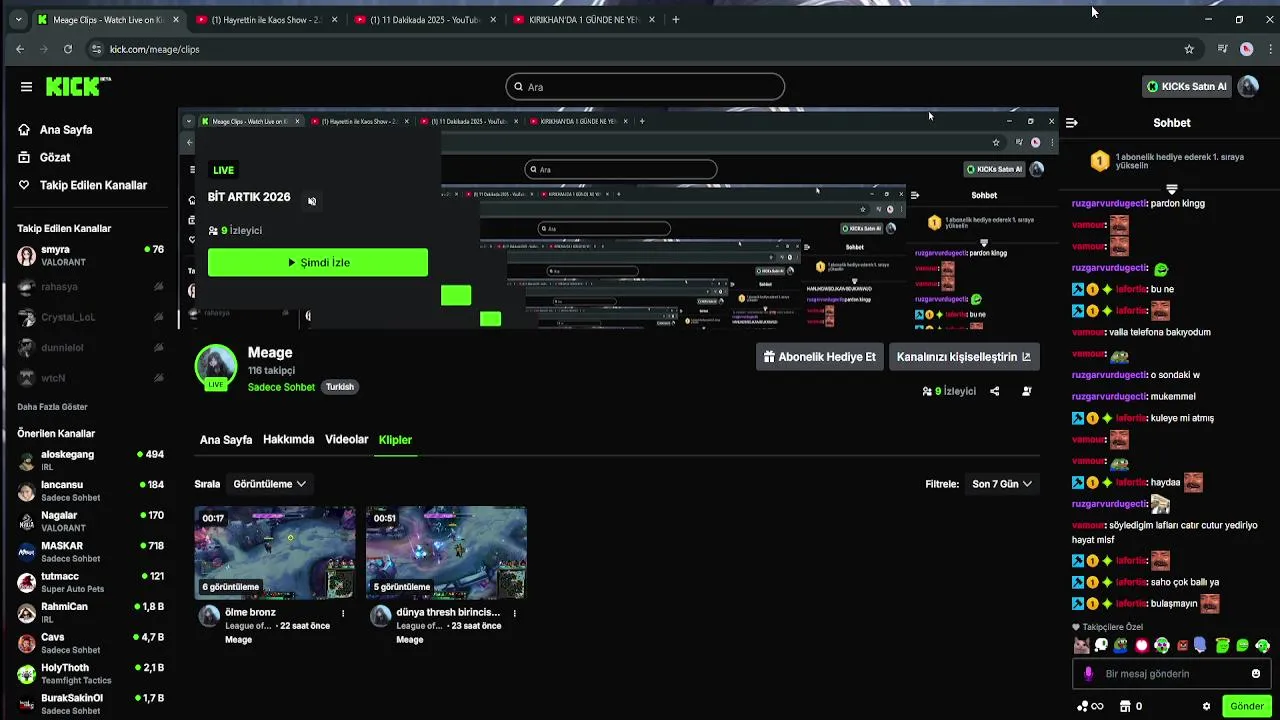Bookmark this page with the star icon
The width and height of the screenshot is (1280, 720).
1189,49
